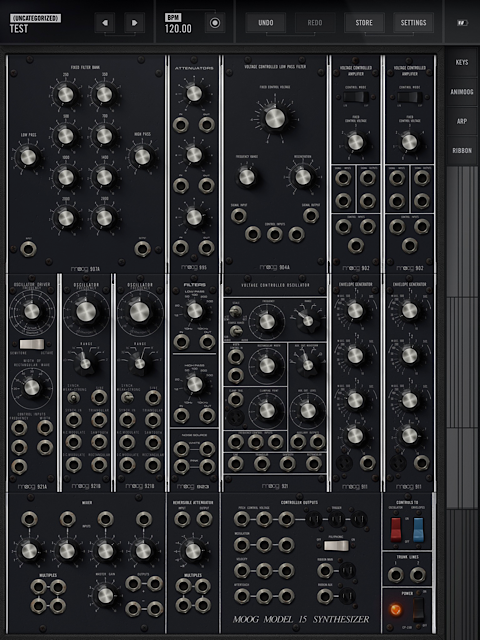Open the ARP tab
The image size is (480, 640).
(x=462, y=121)
